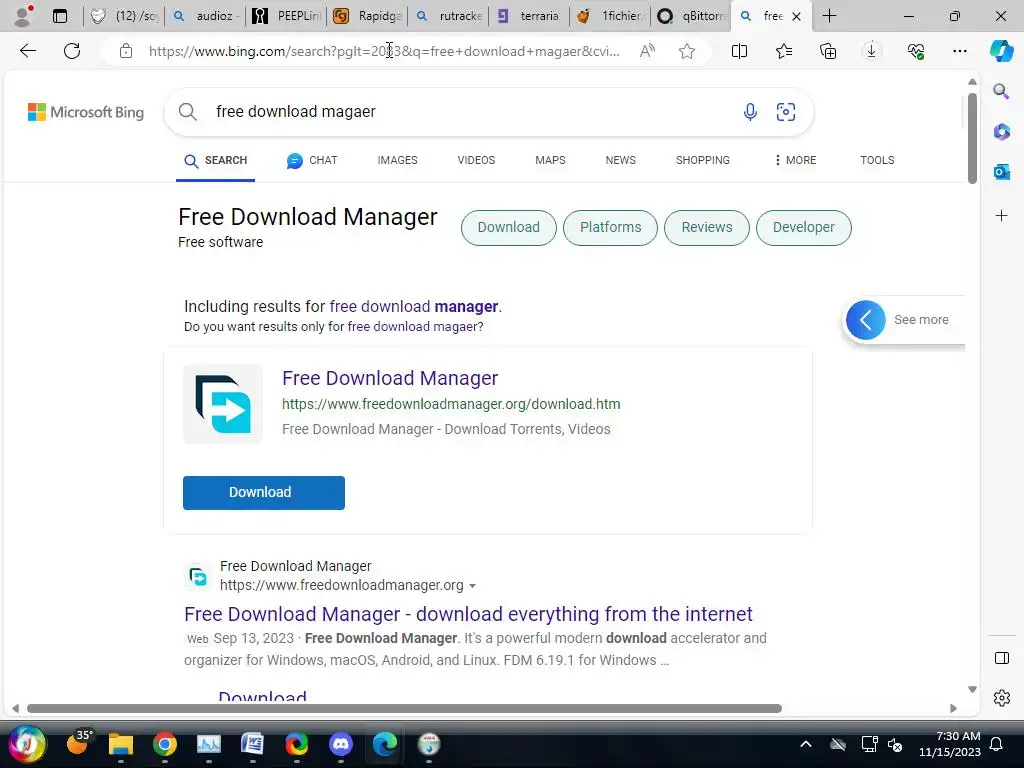This screenshot has width=1024, height=768.
Task: Collapse the See more panel with the blue arrow
Action: pos(865,320)
